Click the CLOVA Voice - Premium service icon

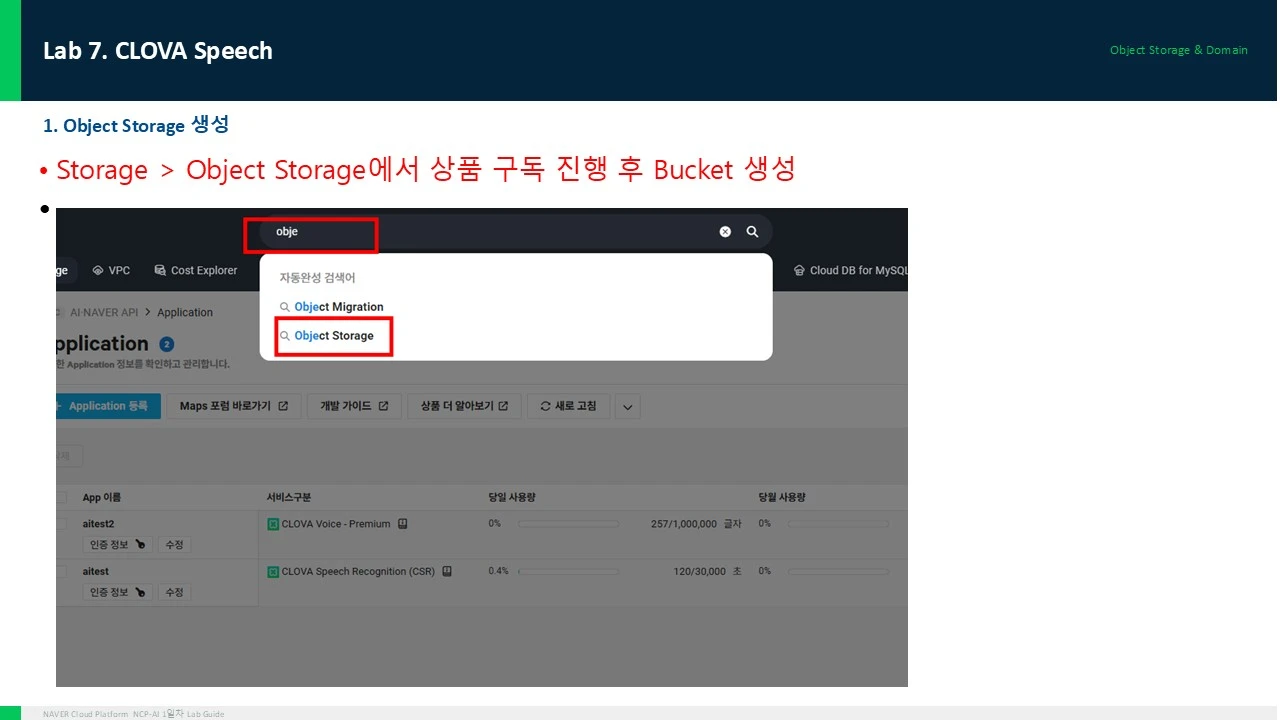point(273,524)
